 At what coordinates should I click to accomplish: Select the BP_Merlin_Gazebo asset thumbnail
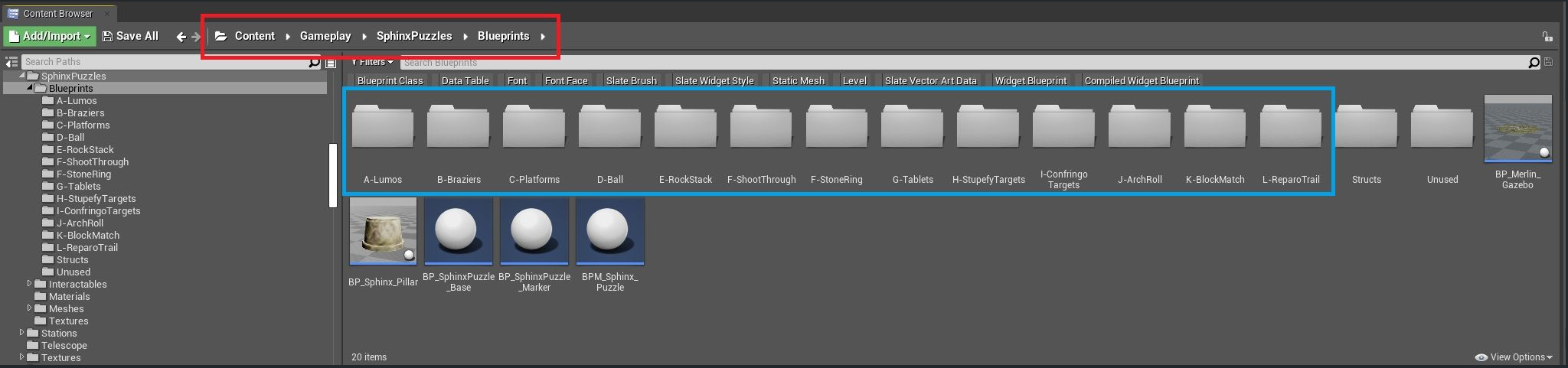pos(1517,129)
